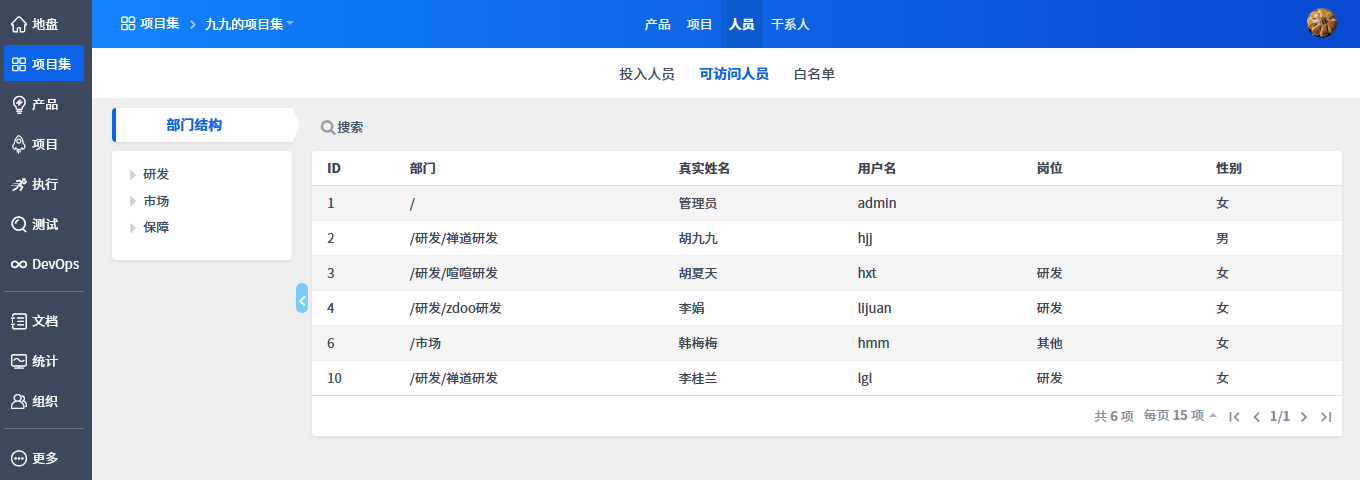This screenshot has width=1360, height=480.
Task: Open the 干系人 top navigation item
Action: point(790,24)
